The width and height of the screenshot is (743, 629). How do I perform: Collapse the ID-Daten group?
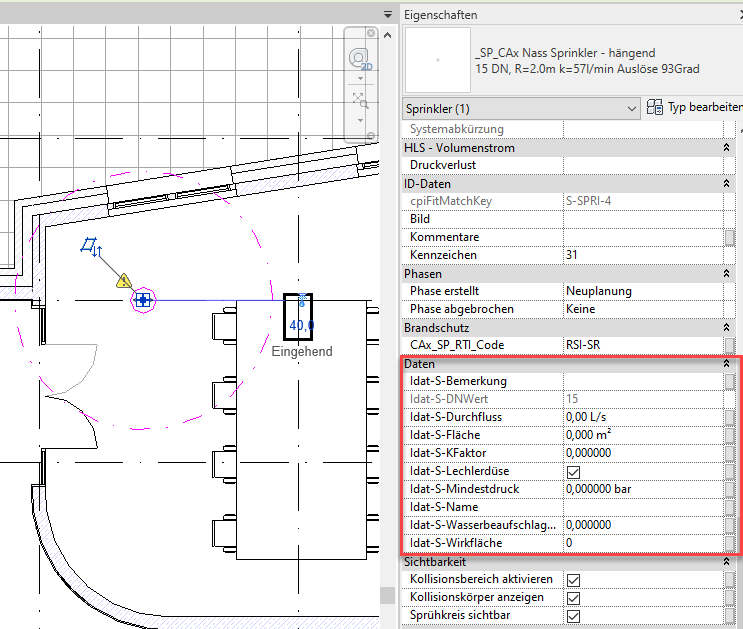coord(725,184)
